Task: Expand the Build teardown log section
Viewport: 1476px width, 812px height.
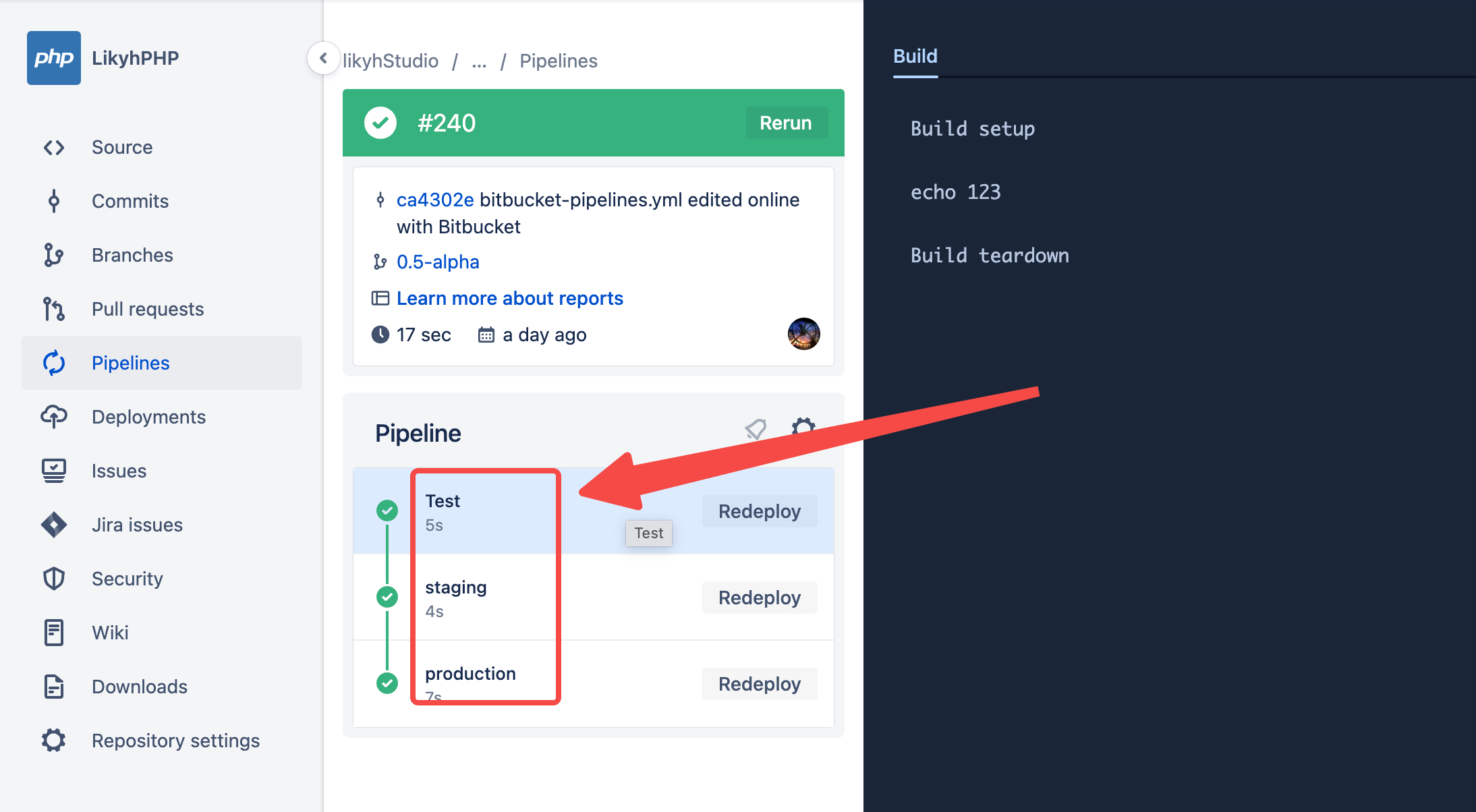Action: pos(989,256)
